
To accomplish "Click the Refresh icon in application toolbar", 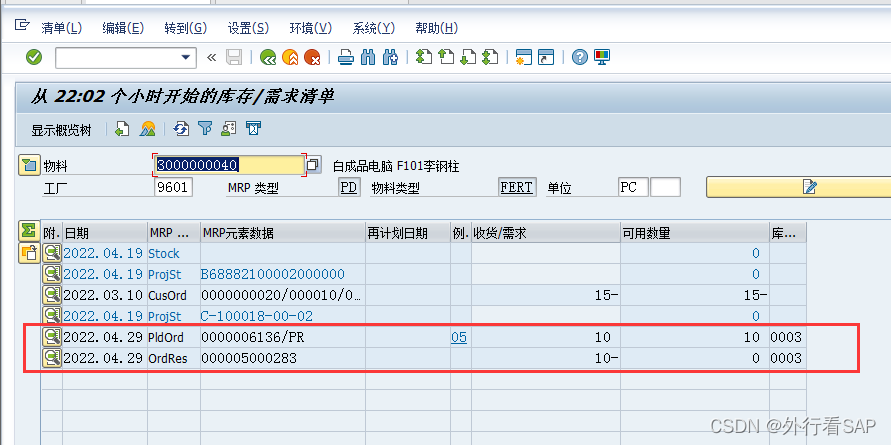I will point(181,129).
